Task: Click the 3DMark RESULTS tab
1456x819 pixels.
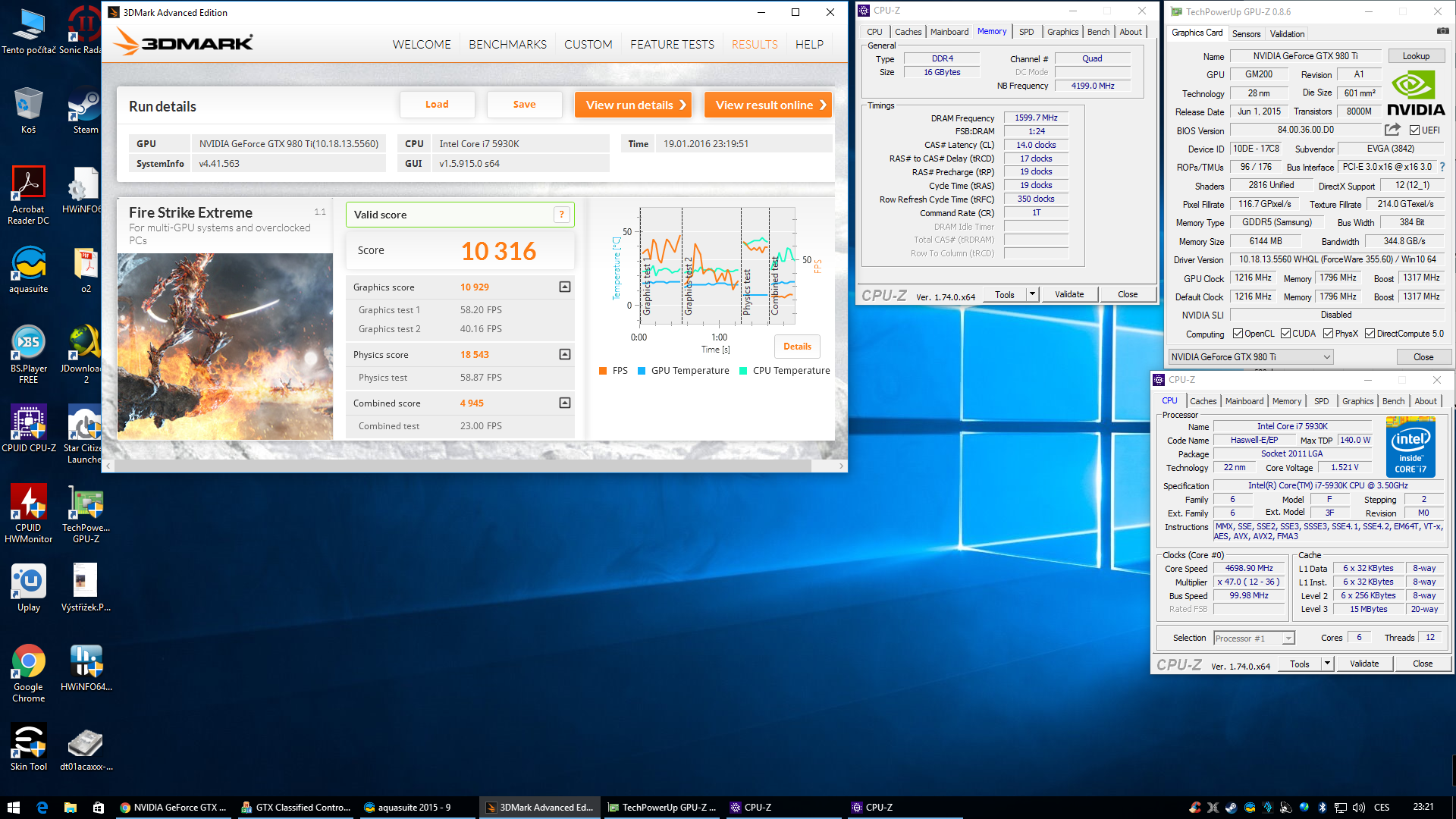Action: coord(754,44)
